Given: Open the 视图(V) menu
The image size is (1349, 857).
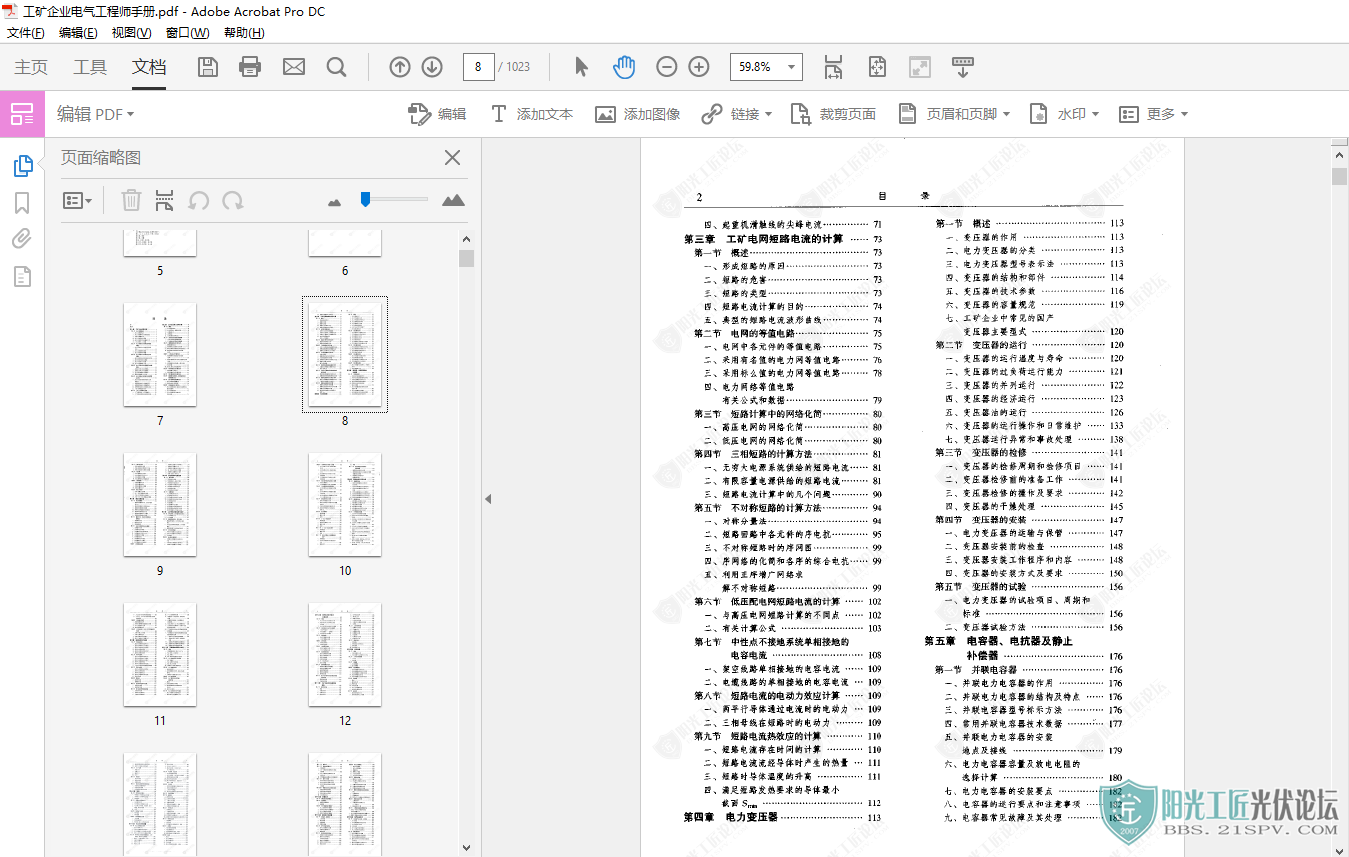Looking at the screenshot, I should pyautogui.click(x=131, y=33).
